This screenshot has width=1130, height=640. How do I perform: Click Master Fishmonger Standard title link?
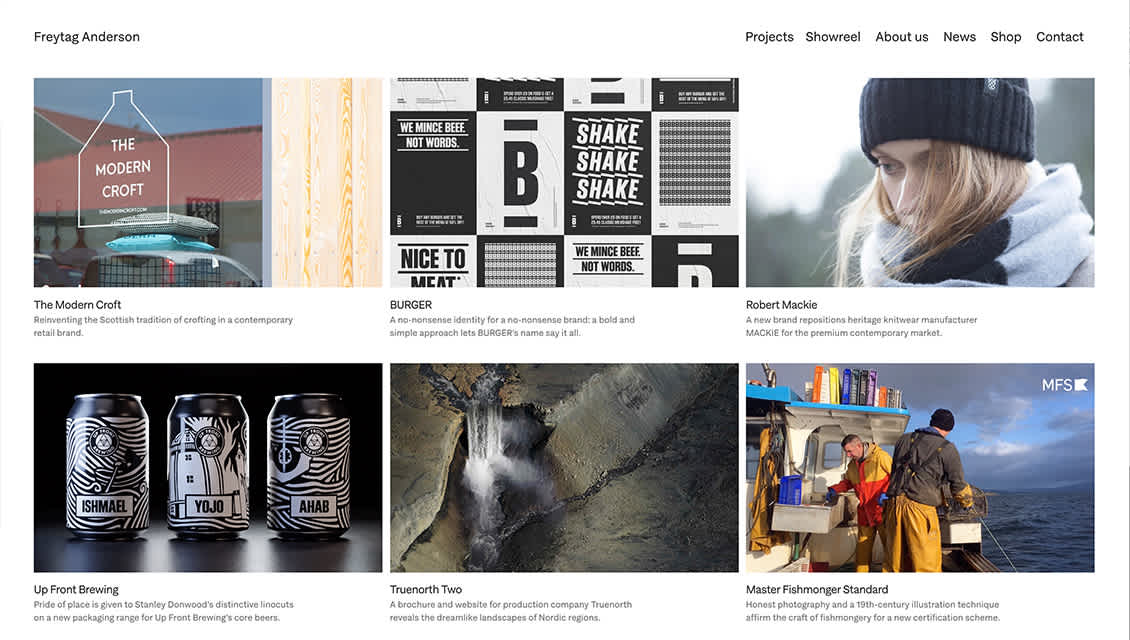[817, 590]
